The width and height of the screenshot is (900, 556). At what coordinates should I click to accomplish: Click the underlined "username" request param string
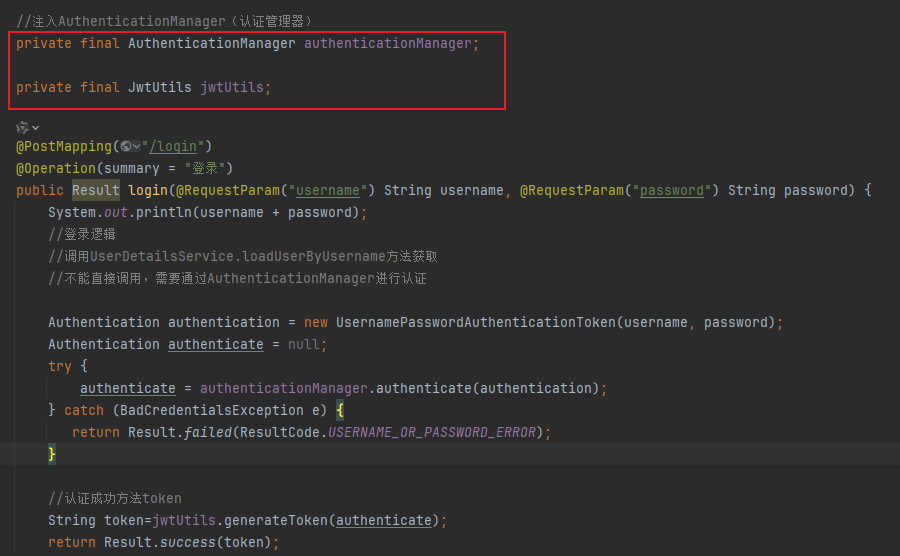[x=328, y=190]
